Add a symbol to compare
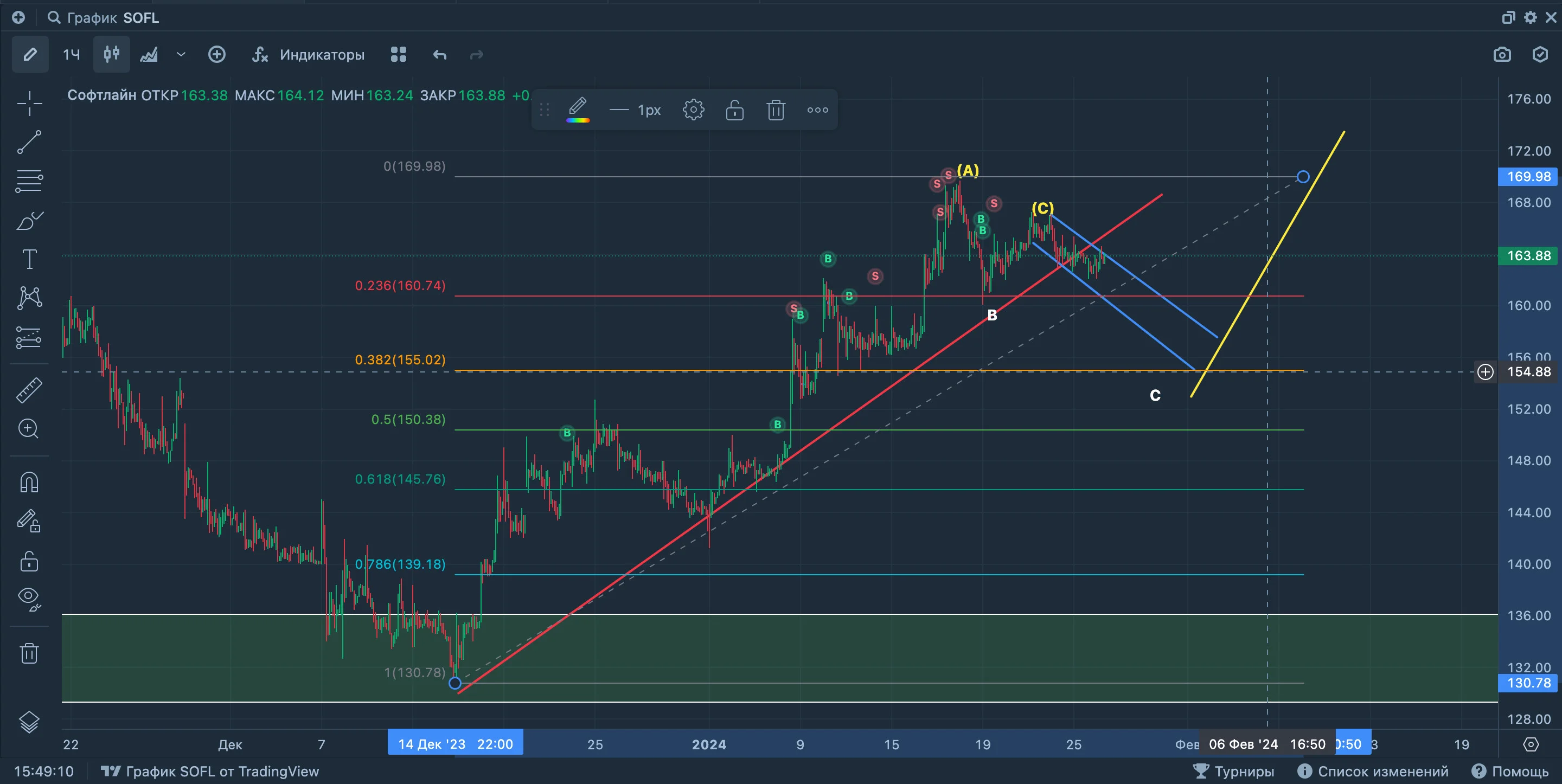1562x784 pixels. coord(216,55)
